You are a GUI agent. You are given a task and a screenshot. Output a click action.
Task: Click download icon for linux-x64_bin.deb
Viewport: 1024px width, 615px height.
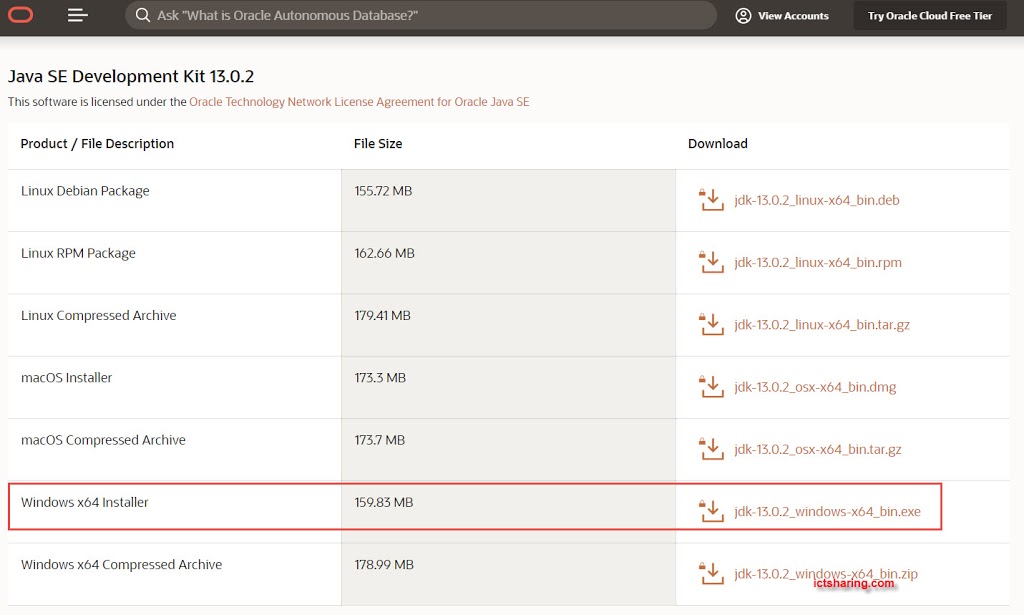(711, 200)
